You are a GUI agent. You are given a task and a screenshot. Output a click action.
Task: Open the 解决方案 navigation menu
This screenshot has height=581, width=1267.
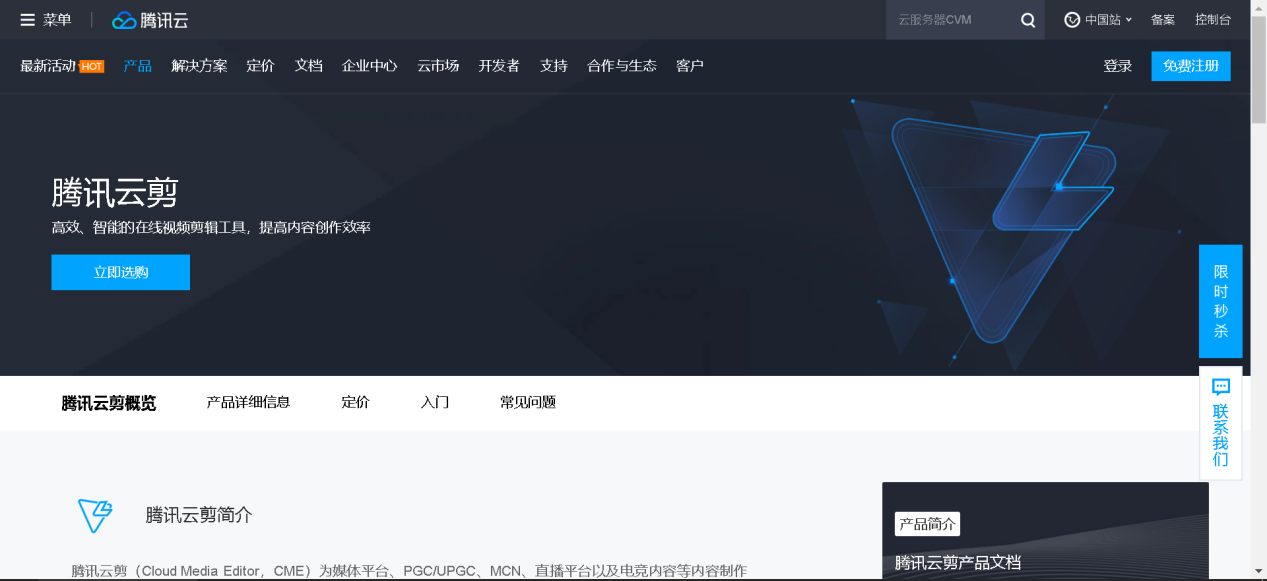(x=199, y=66)
